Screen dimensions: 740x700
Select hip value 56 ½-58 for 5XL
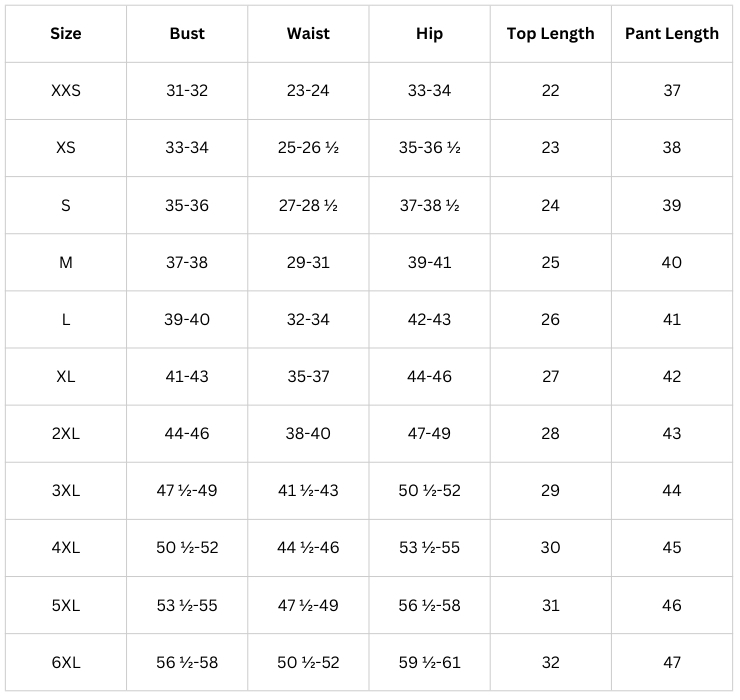pos(429,605)
